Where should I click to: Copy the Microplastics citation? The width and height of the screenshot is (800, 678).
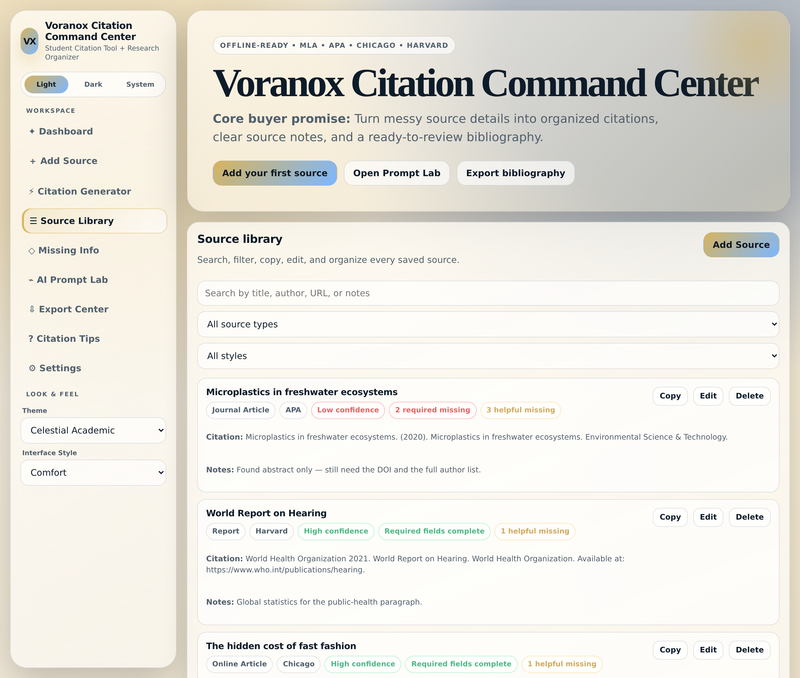(x=670, y=396)
